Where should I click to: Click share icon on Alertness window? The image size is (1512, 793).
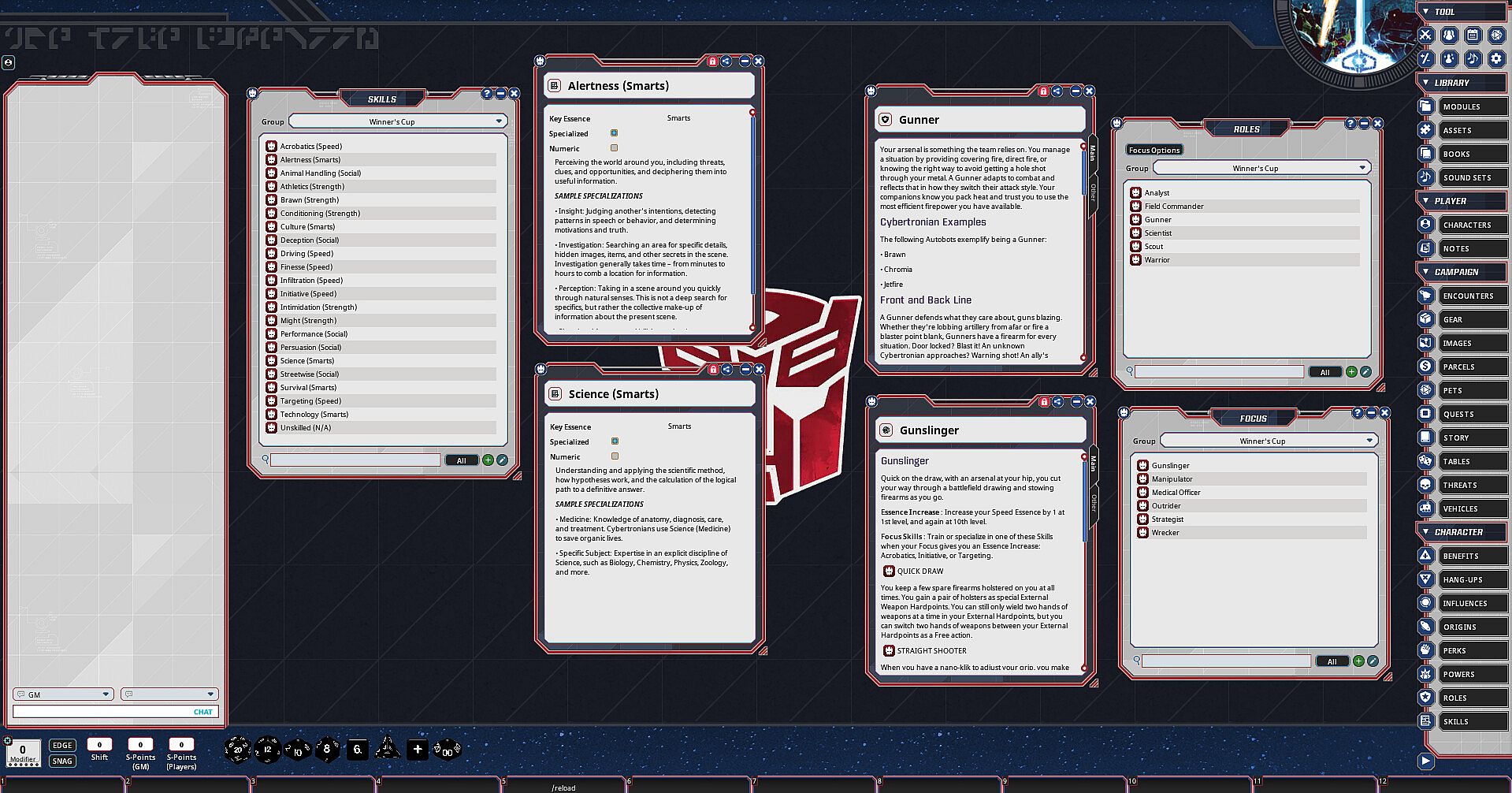(726, 61)
